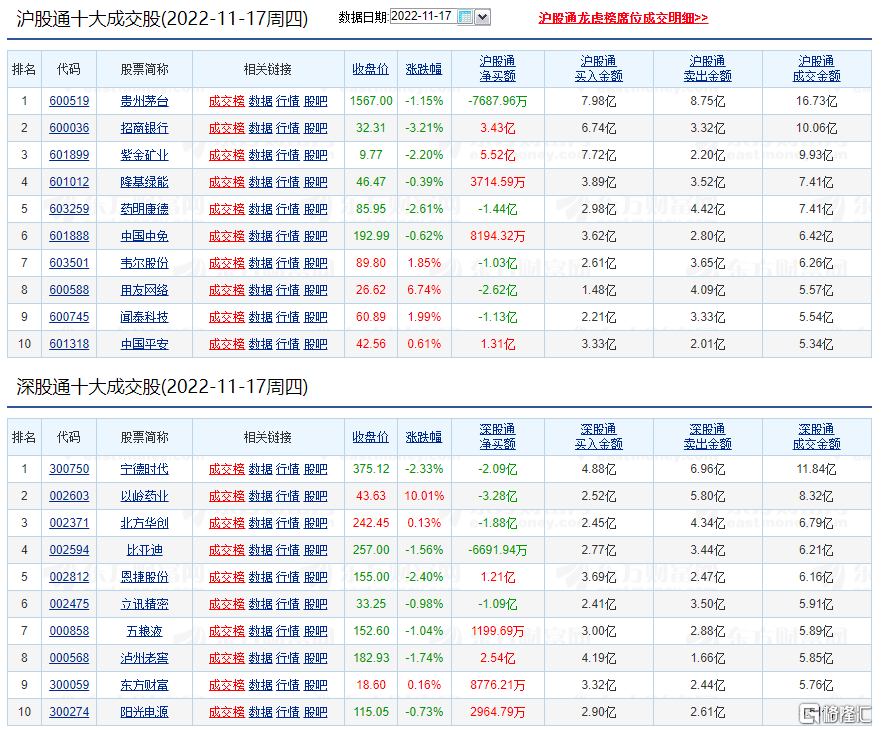The image size is (879, 732).
Task: Open stock code 600519 link
Action: tap(69, 101)
